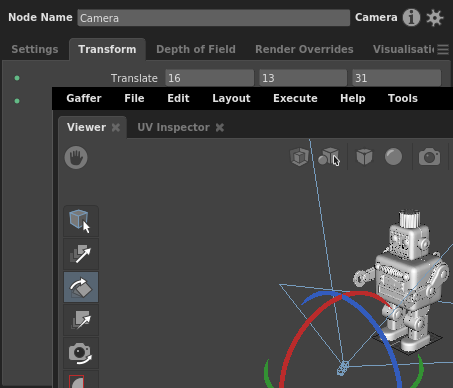Close the UV Inspector tab

click(x=220, y=127)
